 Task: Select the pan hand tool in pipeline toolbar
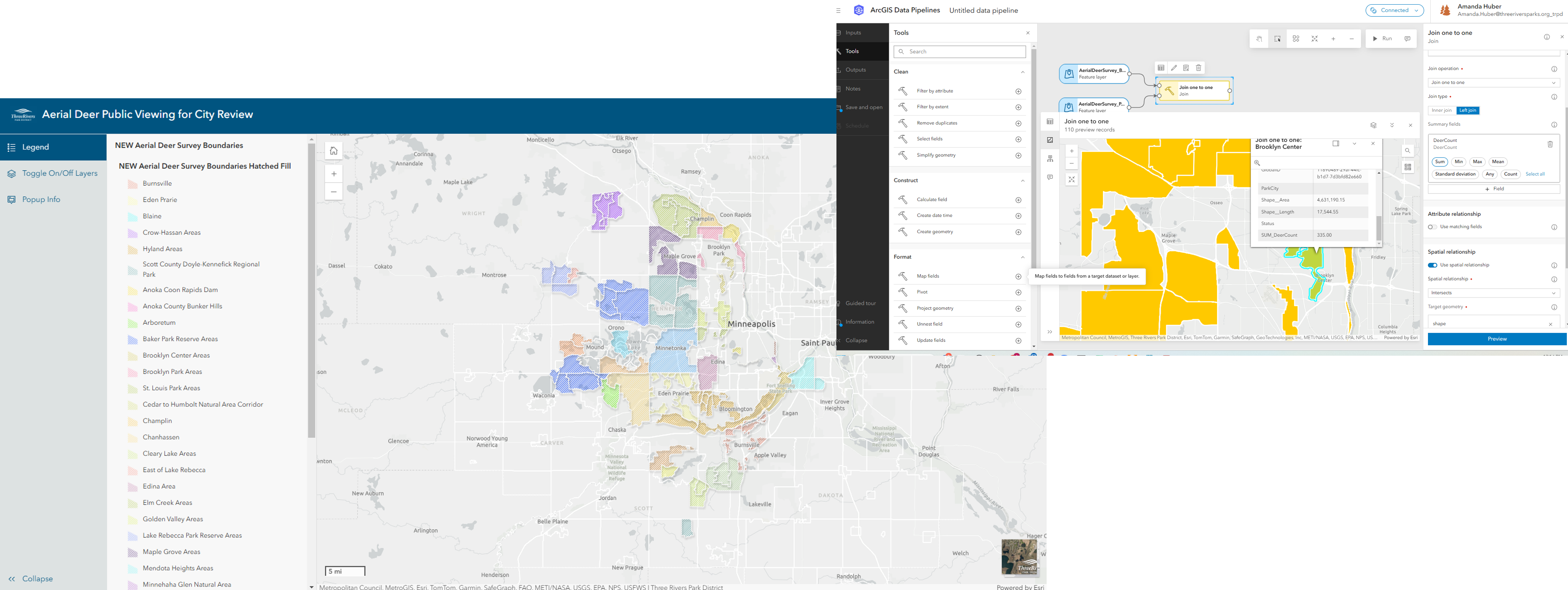coord(1259,38)
